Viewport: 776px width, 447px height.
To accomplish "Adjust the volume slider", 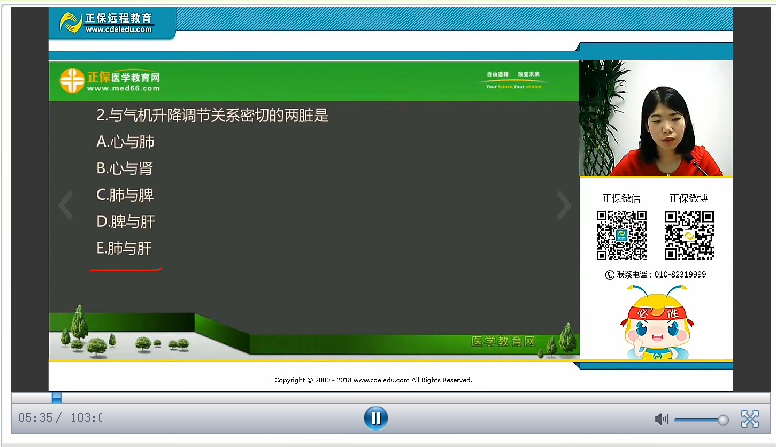I will click(x=700, y=419).
